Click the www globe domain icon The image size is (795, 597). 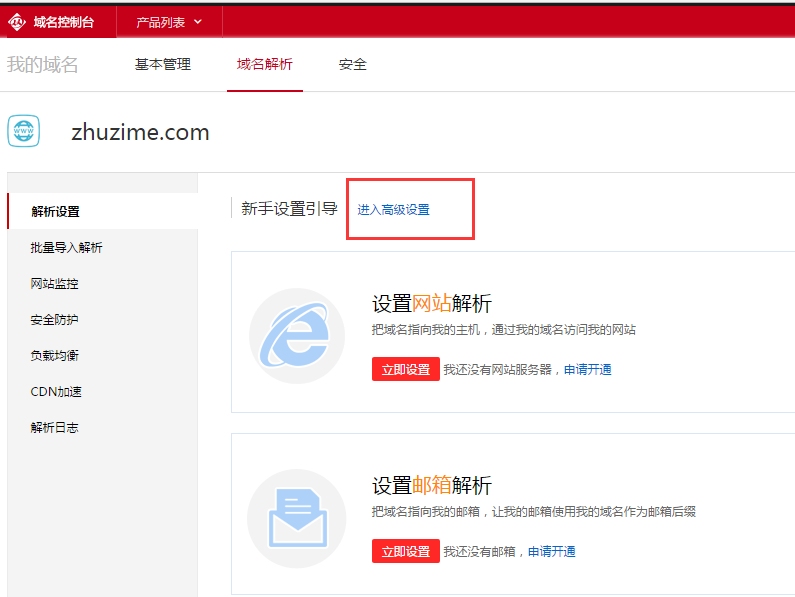23,131
